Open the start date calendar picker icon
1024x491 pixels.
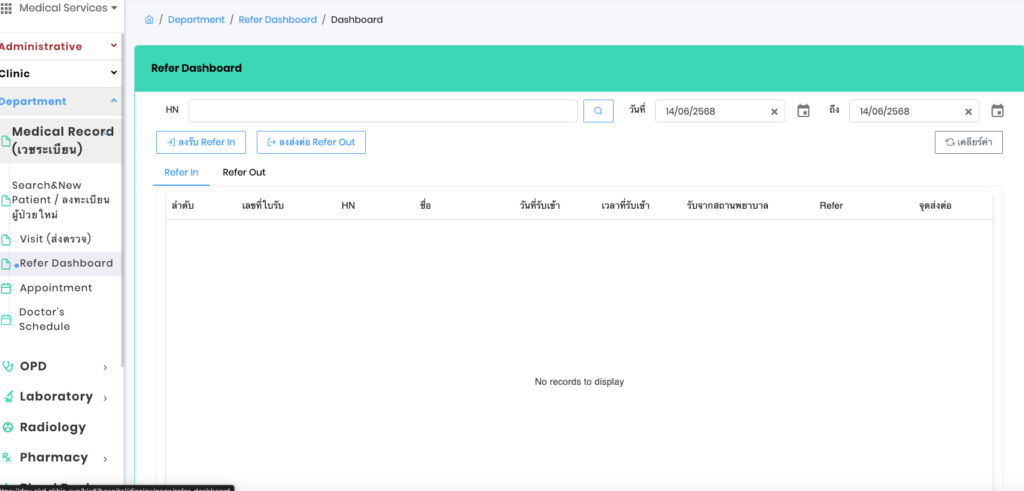tap(803, 111)
